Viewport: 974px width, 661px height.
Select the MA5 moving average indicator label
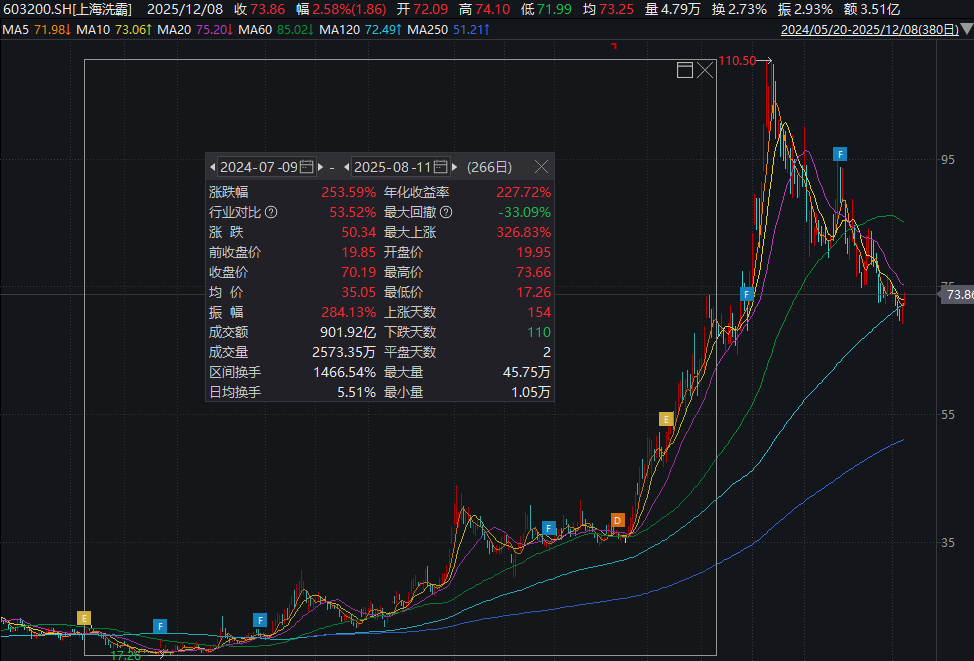[16, 29]
